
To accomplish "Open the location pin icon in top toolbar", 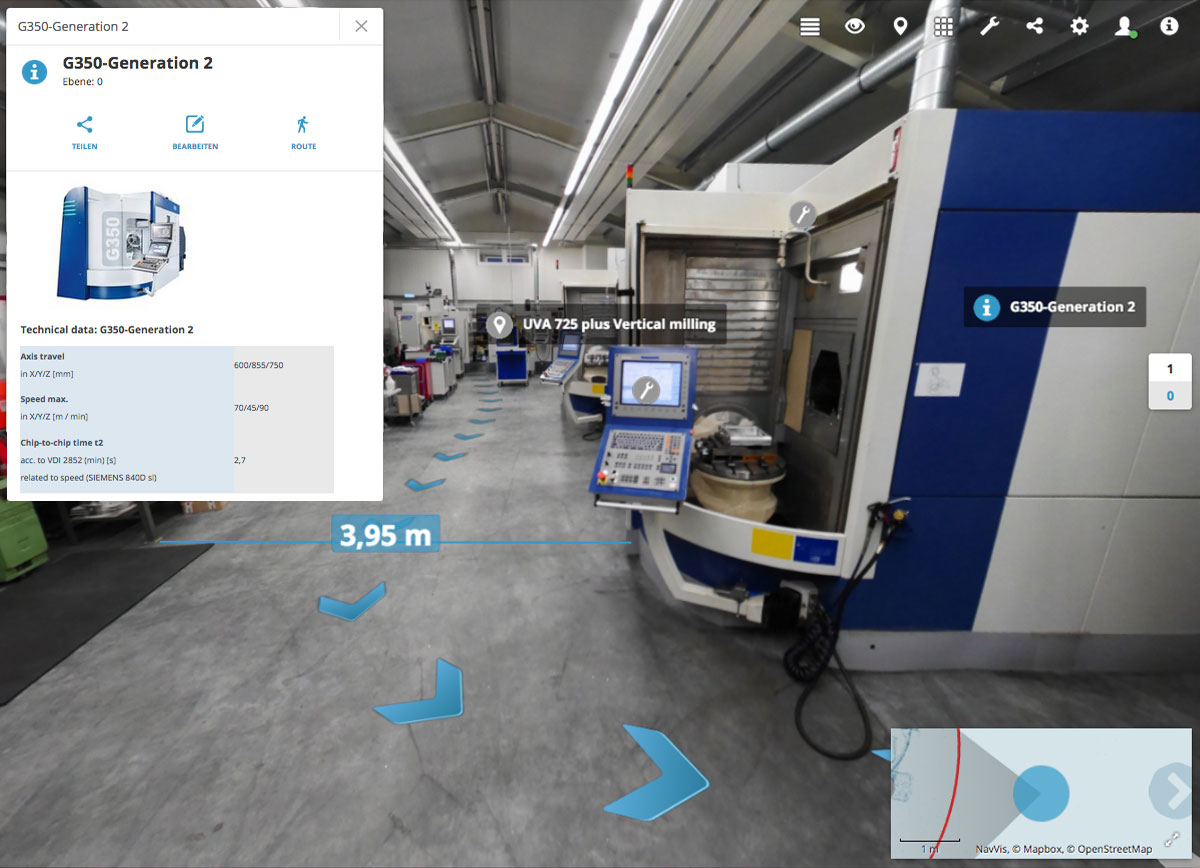I will (x=900, y=27).
